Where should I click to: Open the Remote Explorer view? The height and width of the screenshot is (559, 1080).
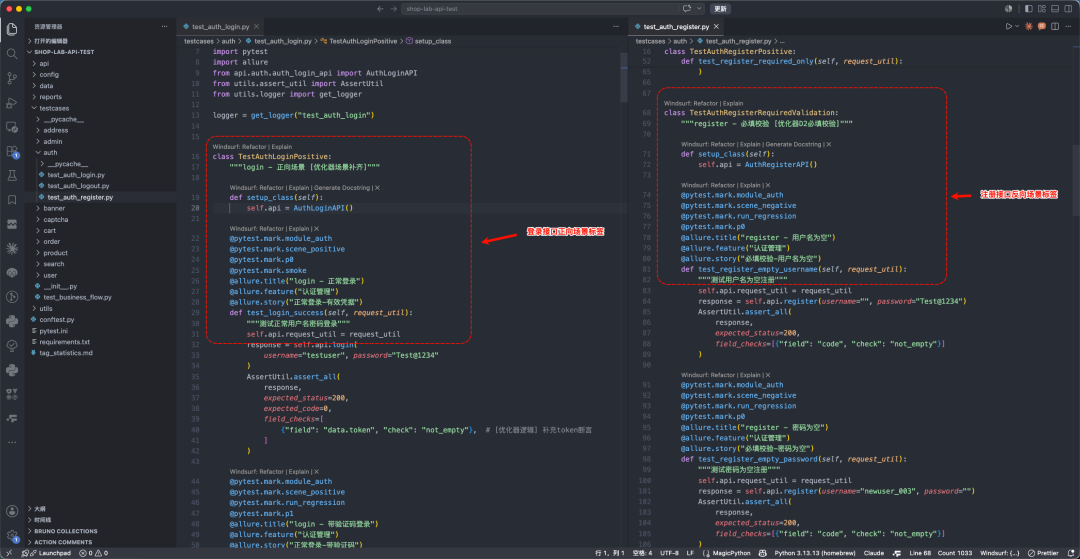[12, 127]
